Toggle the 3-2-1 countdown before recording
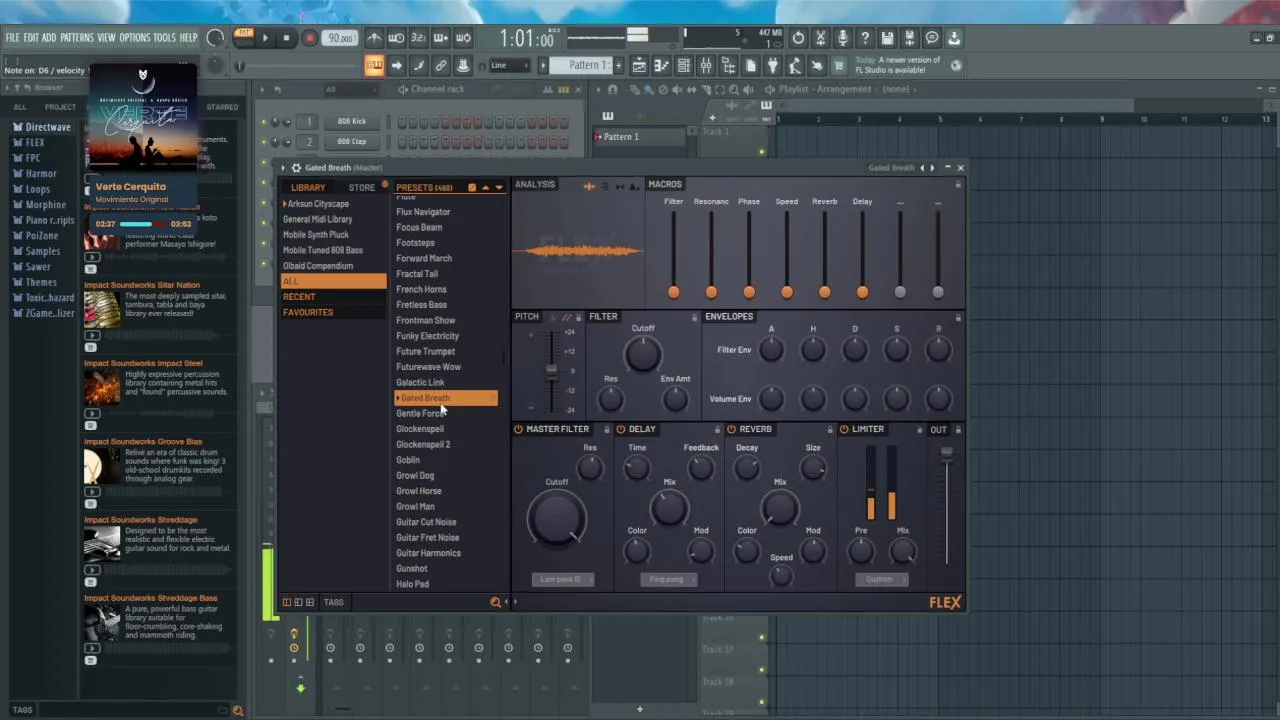Viewport: 1280px width, 720px height. [x=418, y=38]
